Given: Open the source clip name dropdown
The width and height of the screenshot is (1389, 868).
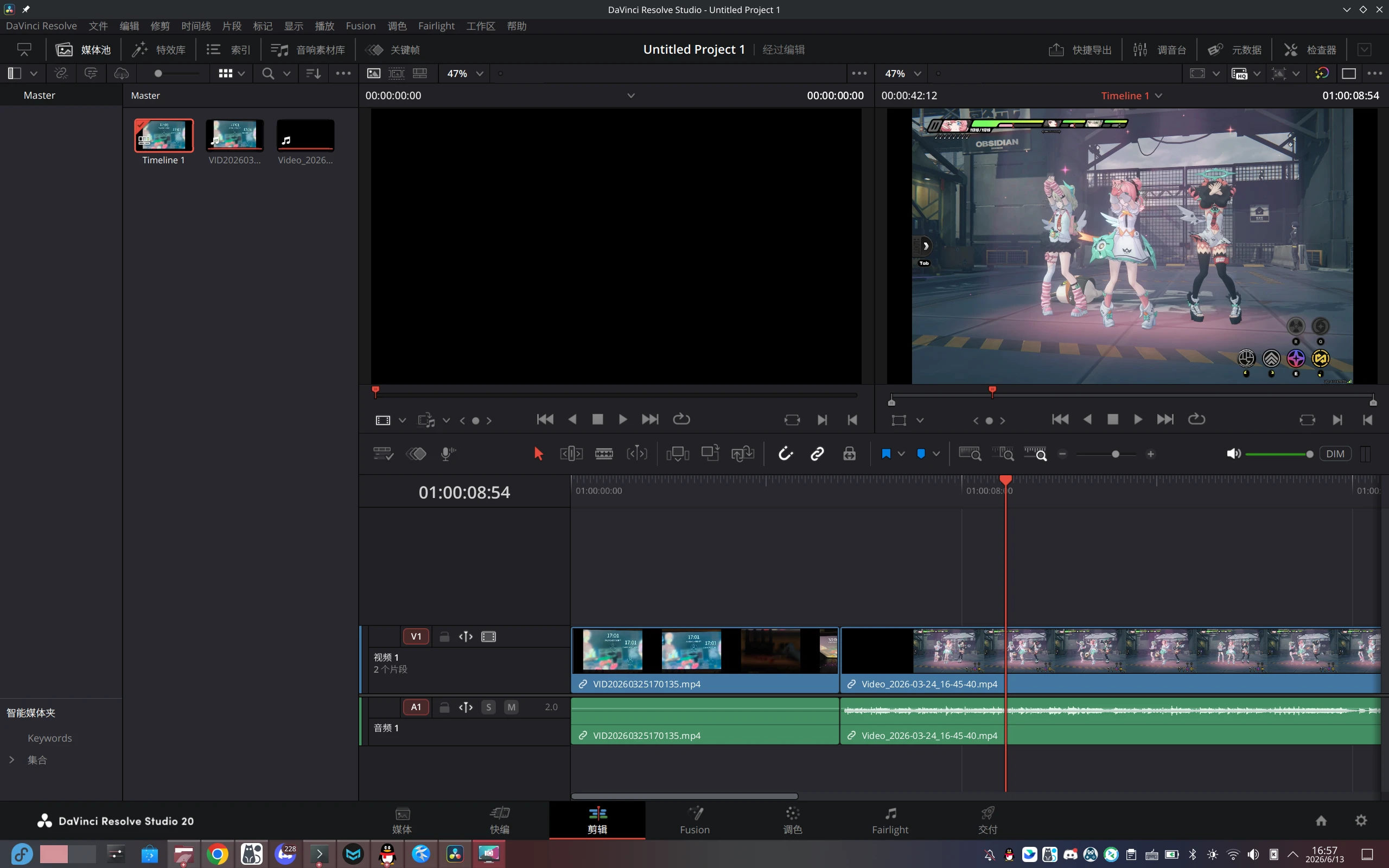Looking at the screenshot, I should [631, 96].
